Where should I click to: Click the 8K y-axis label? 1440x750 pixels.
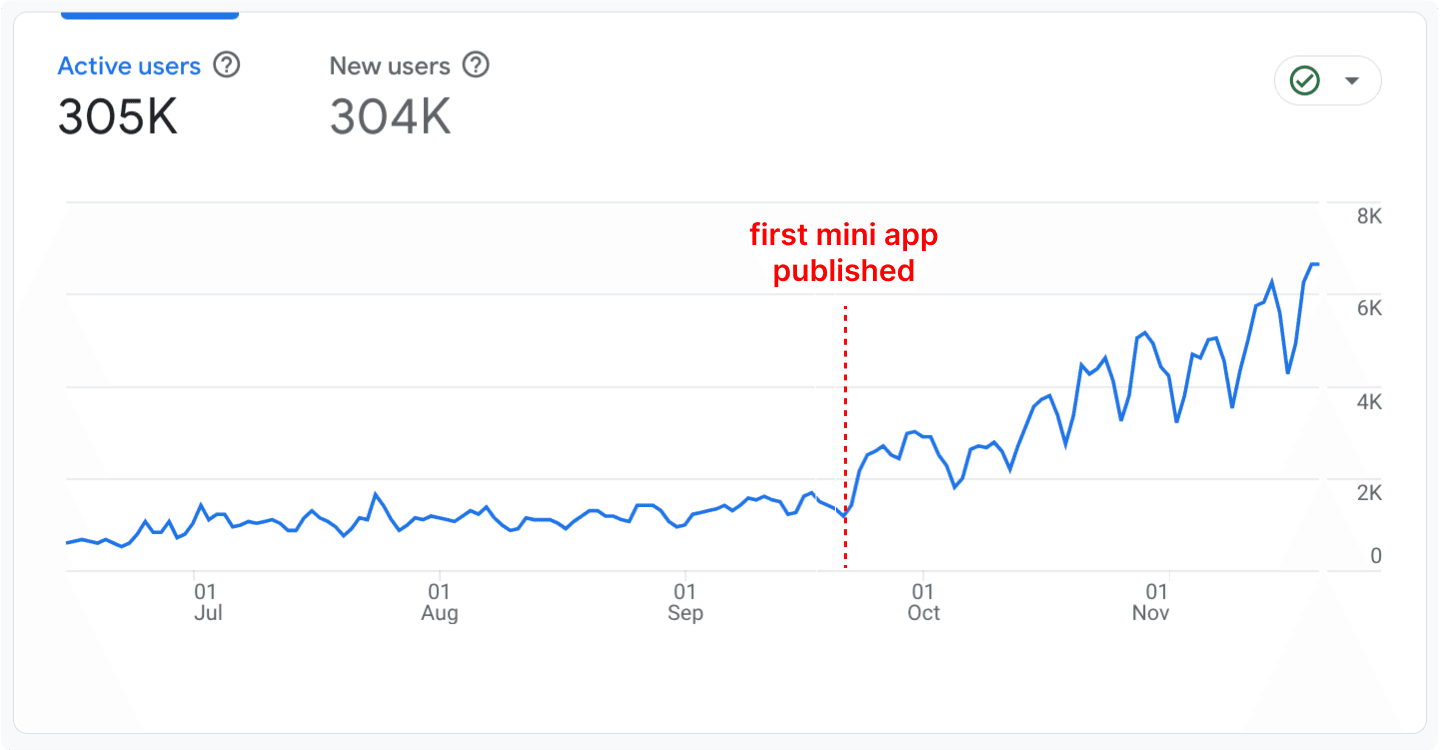tap(1369, 217)
